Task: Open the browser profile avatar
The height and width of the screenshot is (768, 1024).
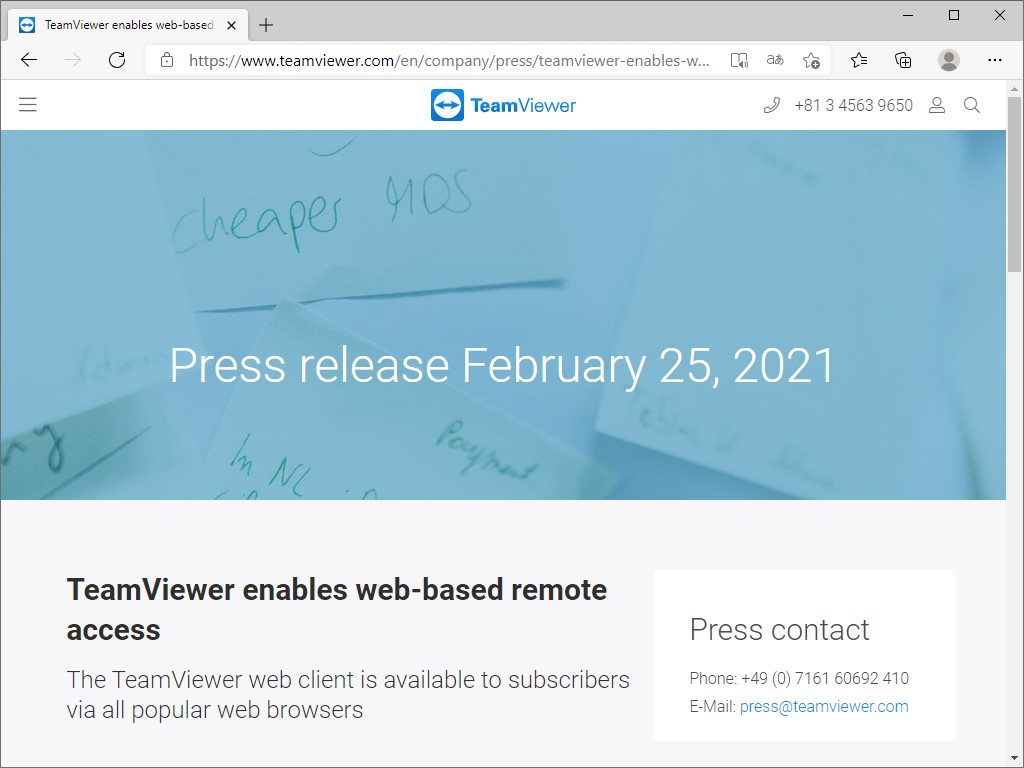Action: [x=948, y=60]
